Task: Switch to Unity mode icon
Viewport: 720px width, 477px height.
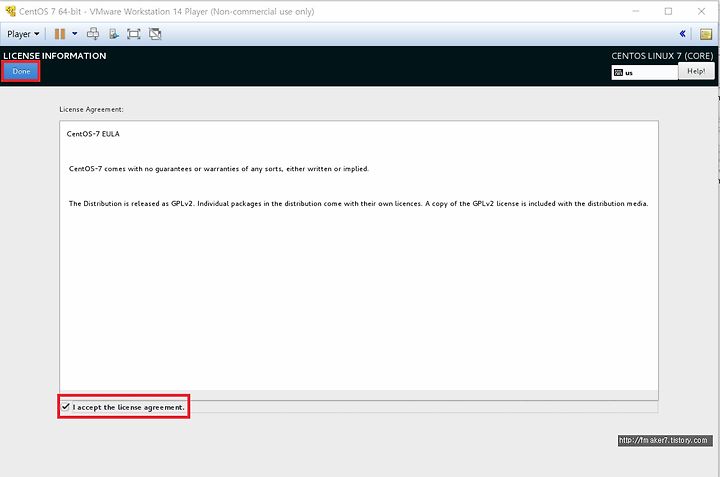Action: point(155,34)
